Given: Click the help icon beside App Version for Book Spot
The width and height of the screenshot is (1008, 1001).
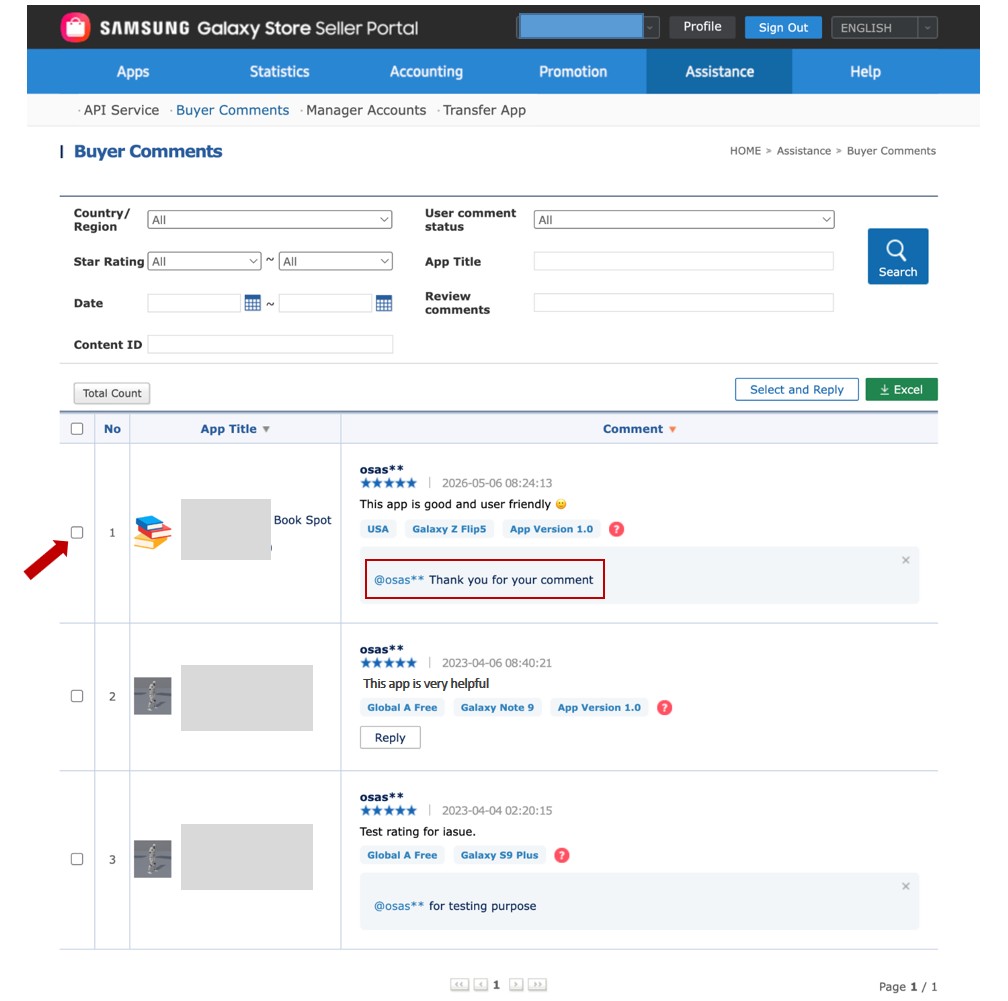Looking at the screenshot, I should click(616, 529).
